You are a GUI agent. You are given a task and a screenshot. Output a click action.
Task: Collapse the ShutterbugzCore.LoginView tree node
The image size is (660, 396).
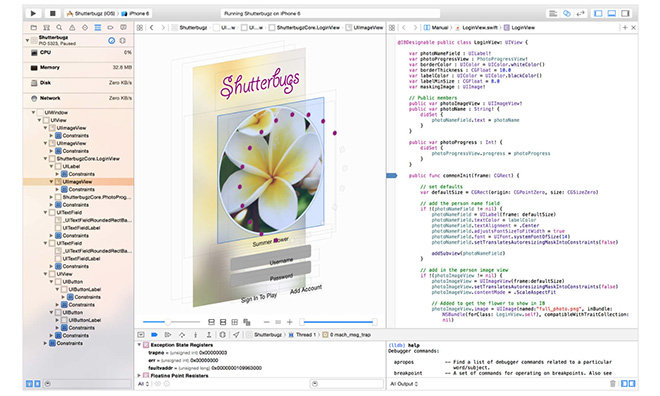pyautogui.click(x=45, y=159)
